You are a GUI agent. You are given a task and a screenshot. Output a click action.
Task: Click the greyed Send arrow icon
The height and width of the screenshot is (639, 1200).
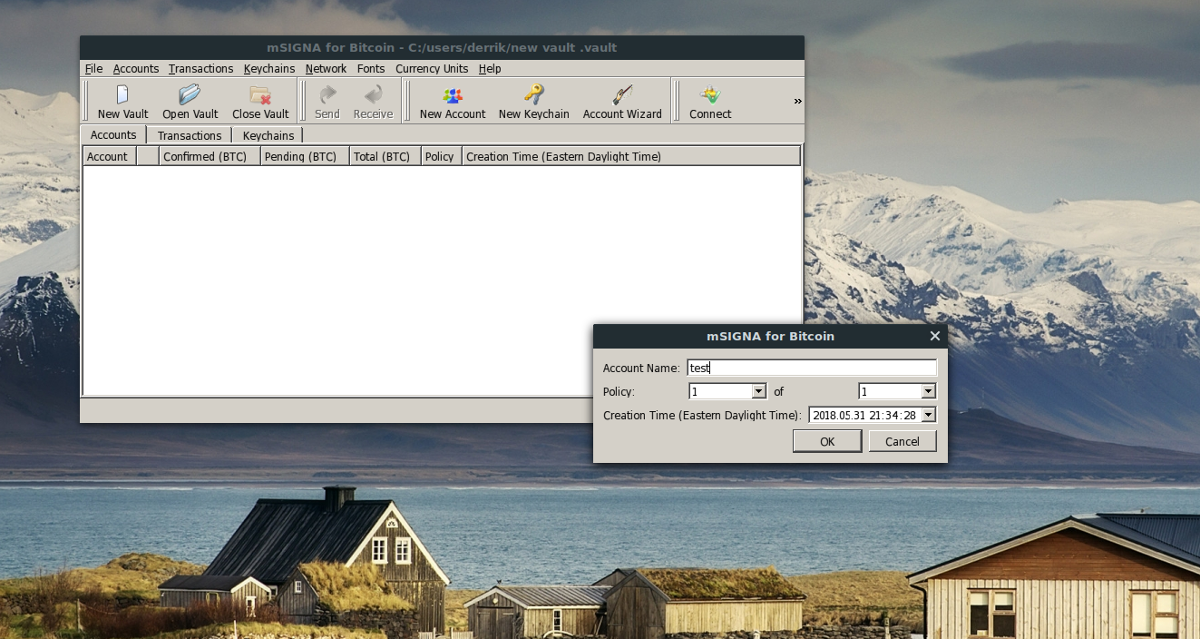[327, 95]
